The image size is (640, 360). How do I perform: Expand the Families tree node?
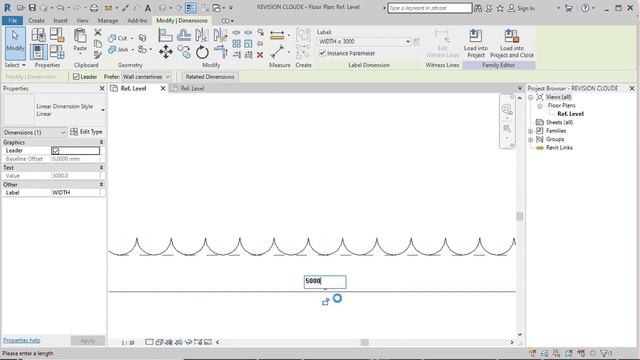click(x=531, y=131)
